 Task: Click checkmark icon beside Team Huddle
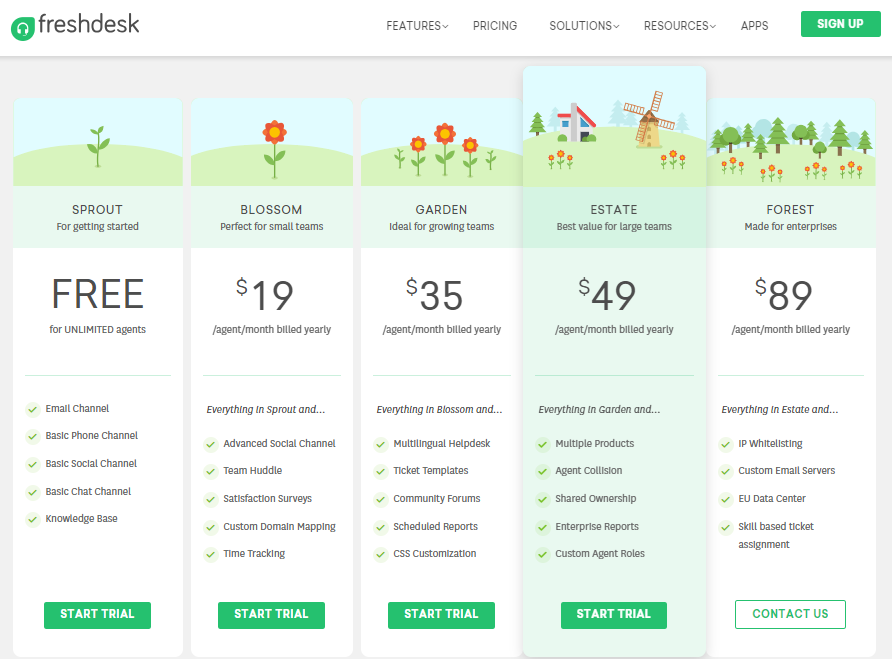pos(210,472)
